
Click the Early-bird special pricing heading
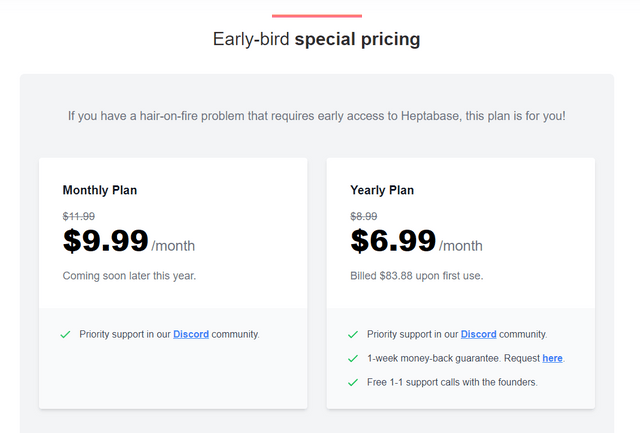pyautogui.click(x=317, y=39)
